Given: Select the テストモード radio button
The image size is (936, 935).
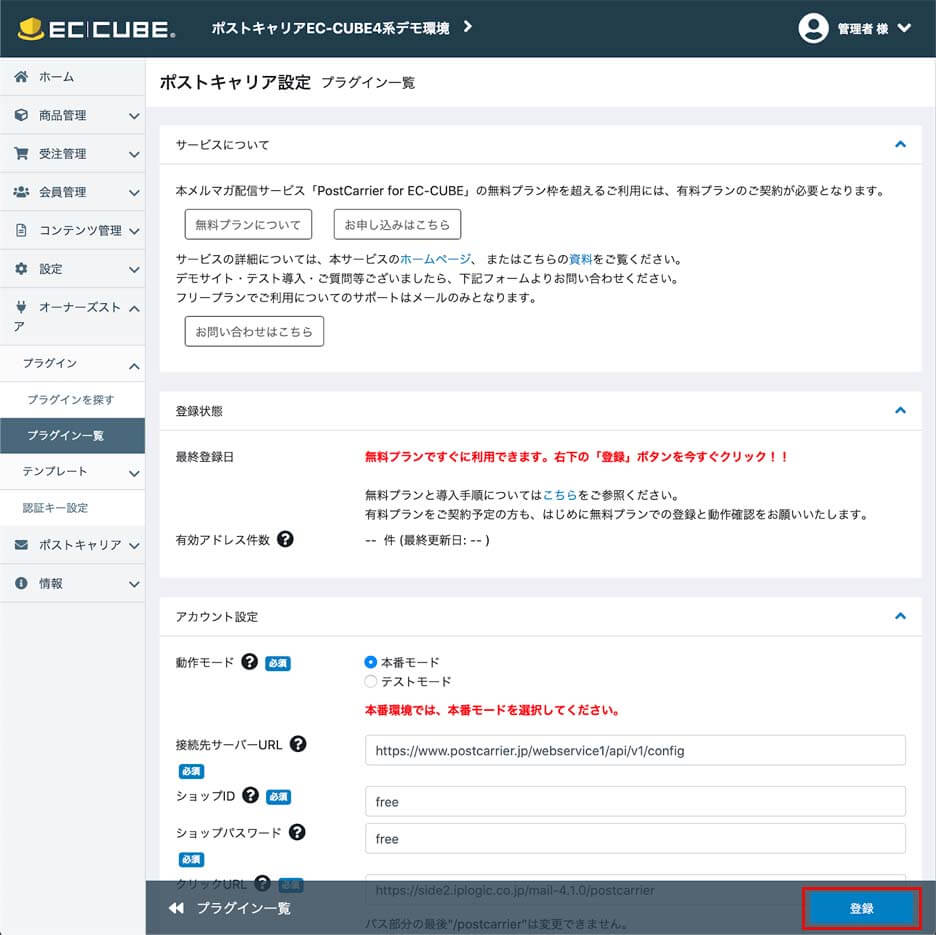Looking at the screenshot, I should point(370,681).
